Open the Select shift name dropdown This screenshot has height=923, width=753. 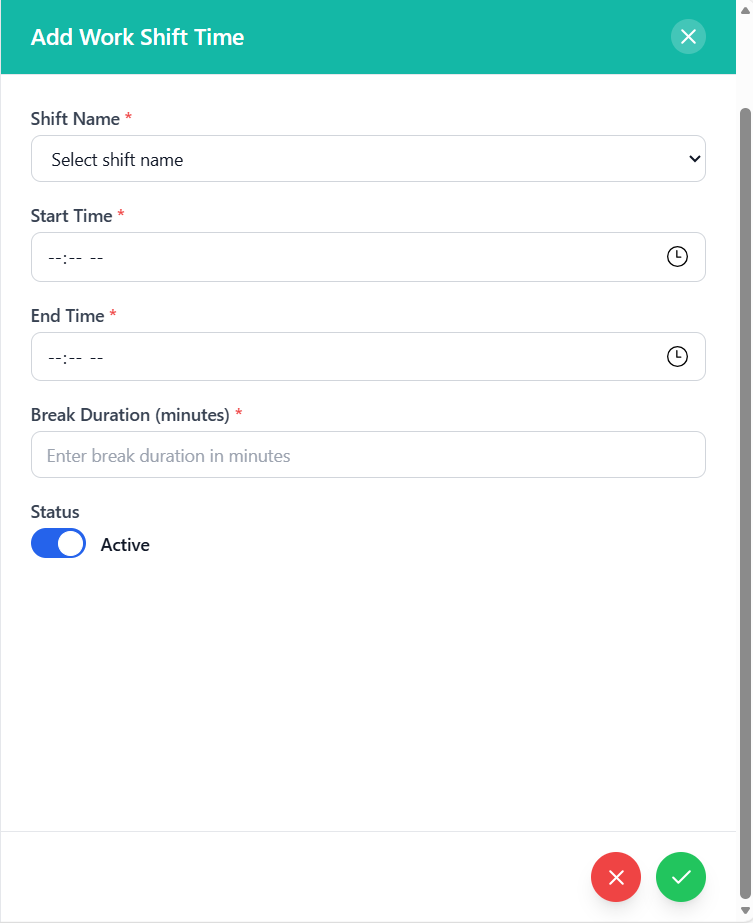coord(368,159)
